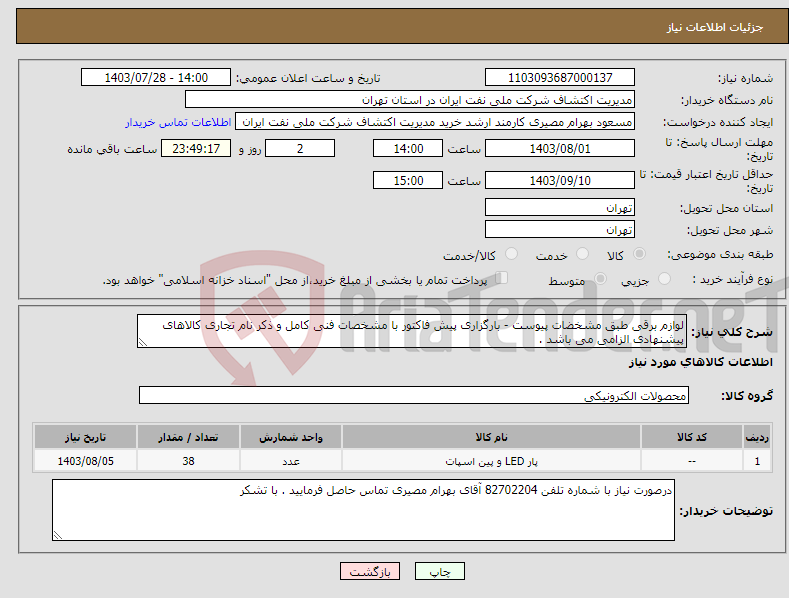Click the response deadline time 14:00
The width and height of the screenshot is (789, 598).
[x=408, y=148]
